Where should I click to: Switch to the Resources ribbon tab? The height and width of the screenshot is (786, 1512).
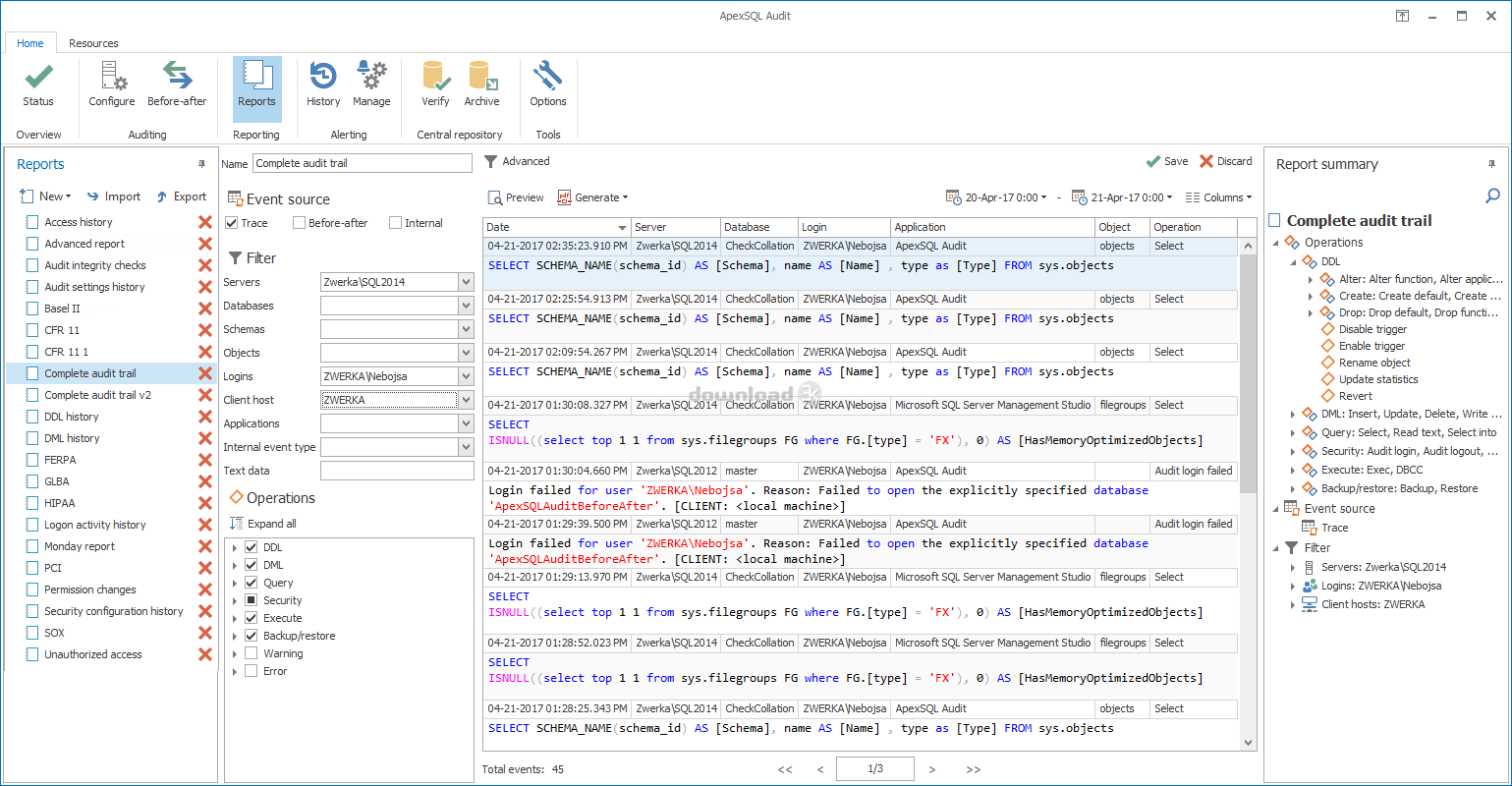93,43
